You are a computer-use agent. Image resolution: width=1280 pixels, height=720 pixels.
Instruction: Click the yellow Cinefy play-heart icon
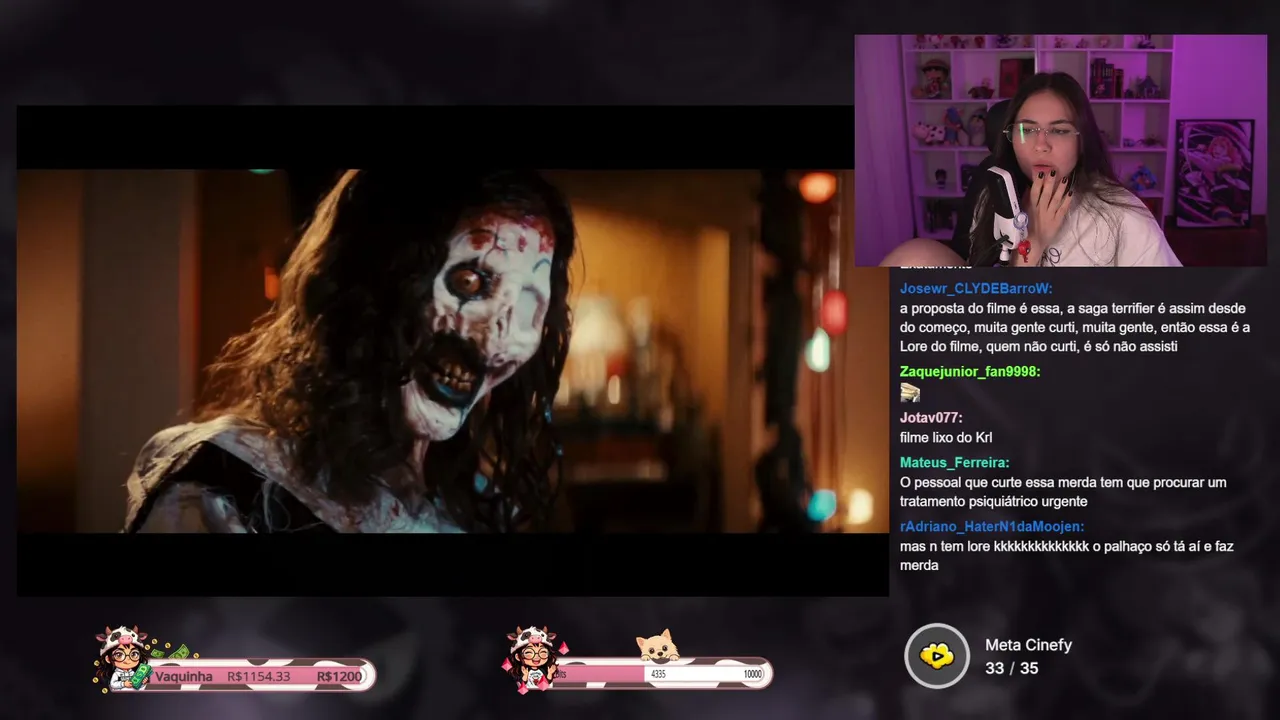[x=937, y=656]
